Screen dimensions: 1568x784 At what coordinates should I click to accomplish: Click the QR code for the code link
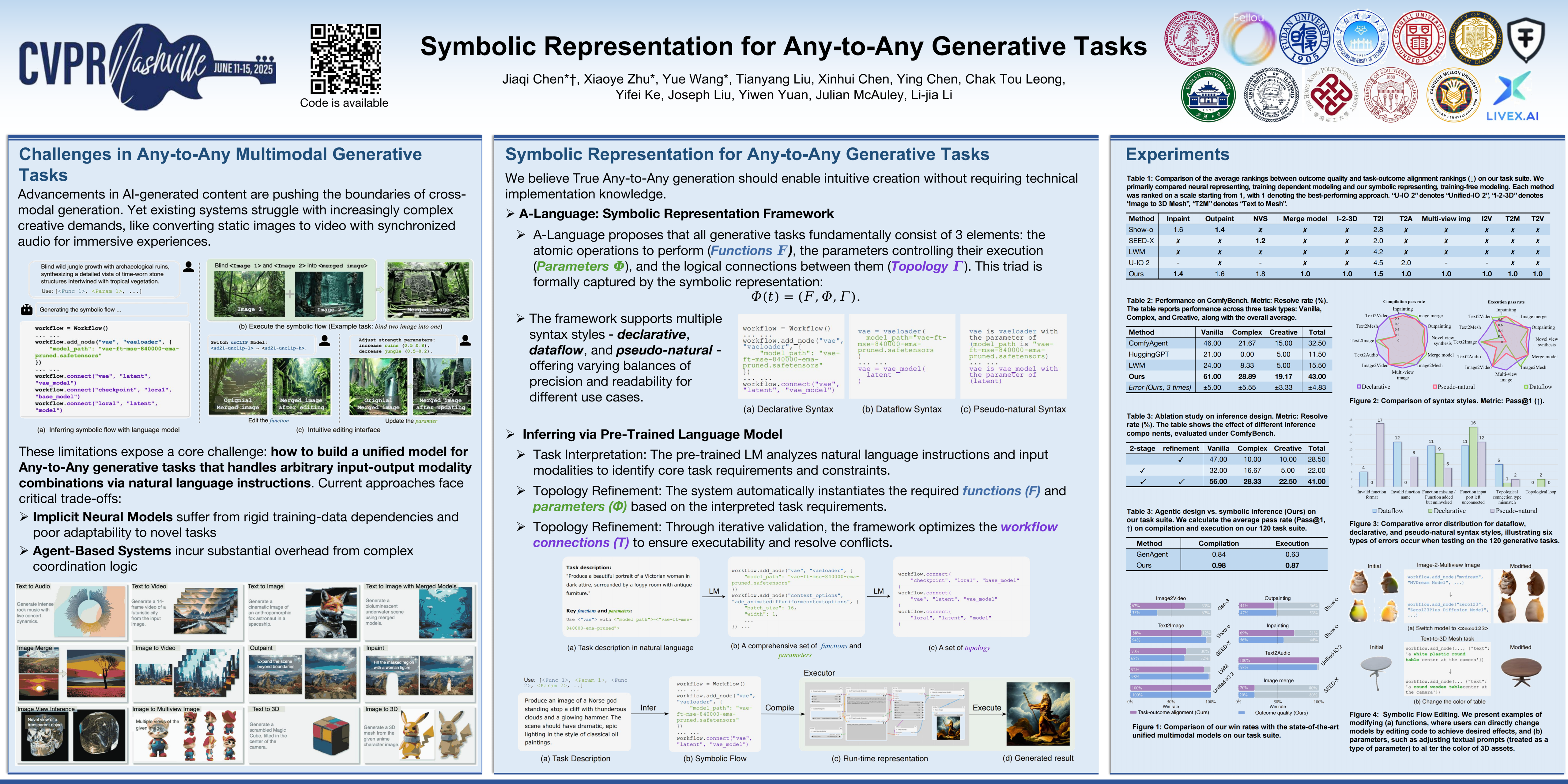click(345, 58)
